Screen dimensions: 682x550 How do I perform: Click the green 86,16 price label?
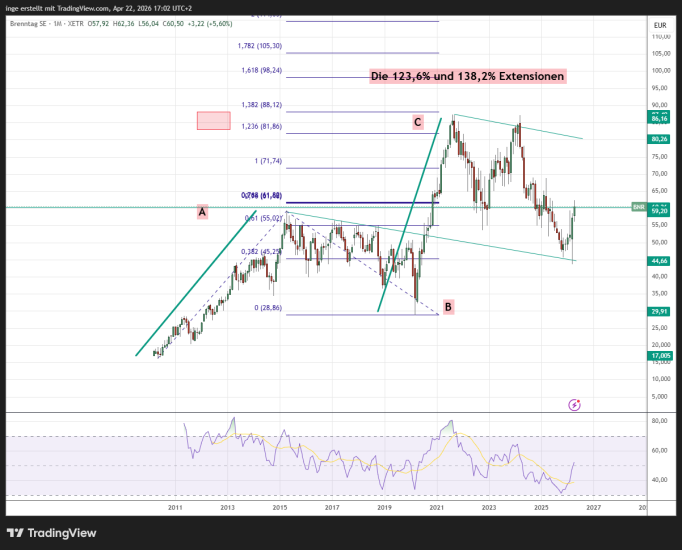[659, 118]
